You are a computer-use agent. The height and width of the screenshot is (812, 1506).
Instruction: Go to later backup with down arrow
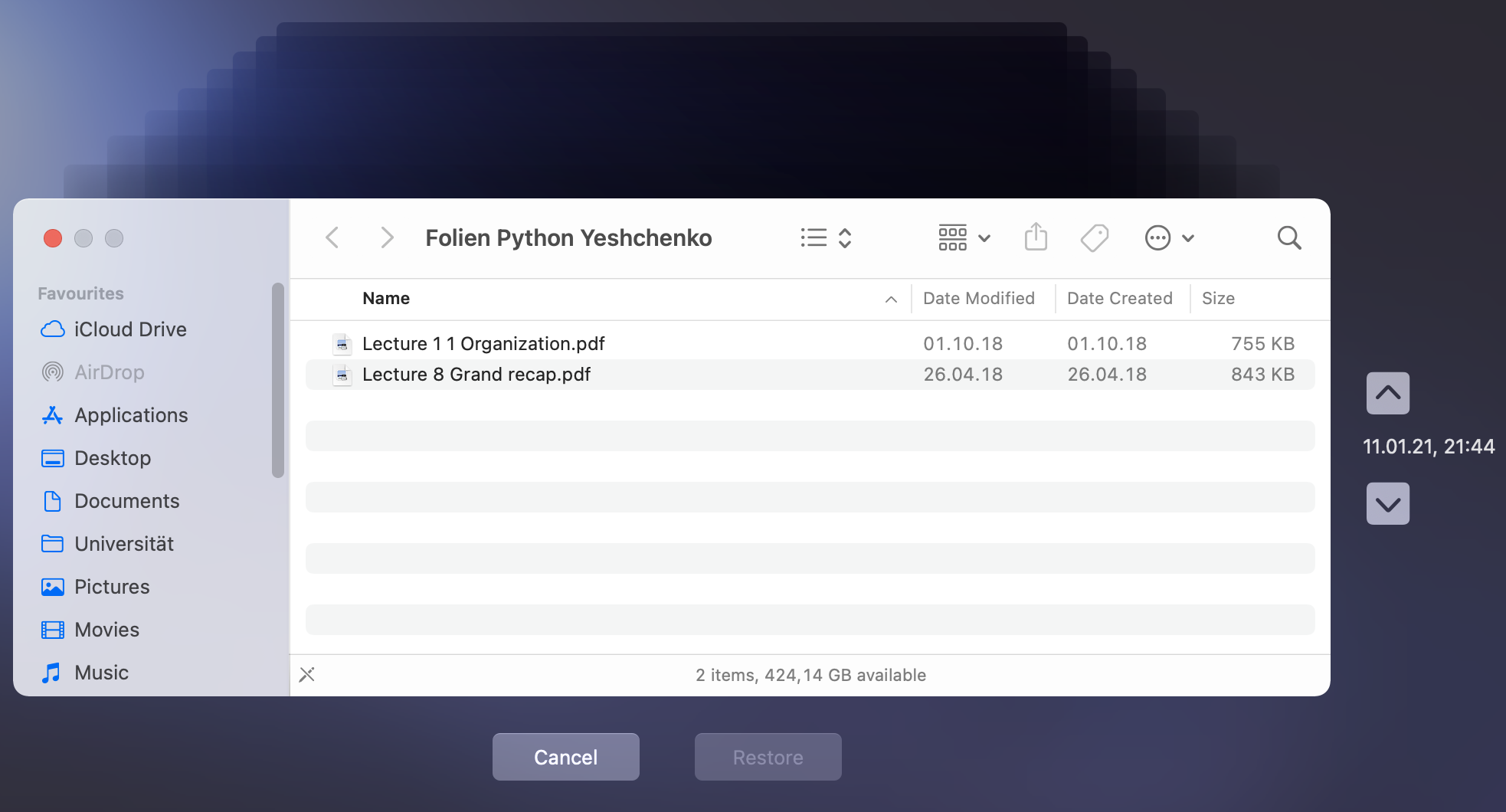point(1387,503)
